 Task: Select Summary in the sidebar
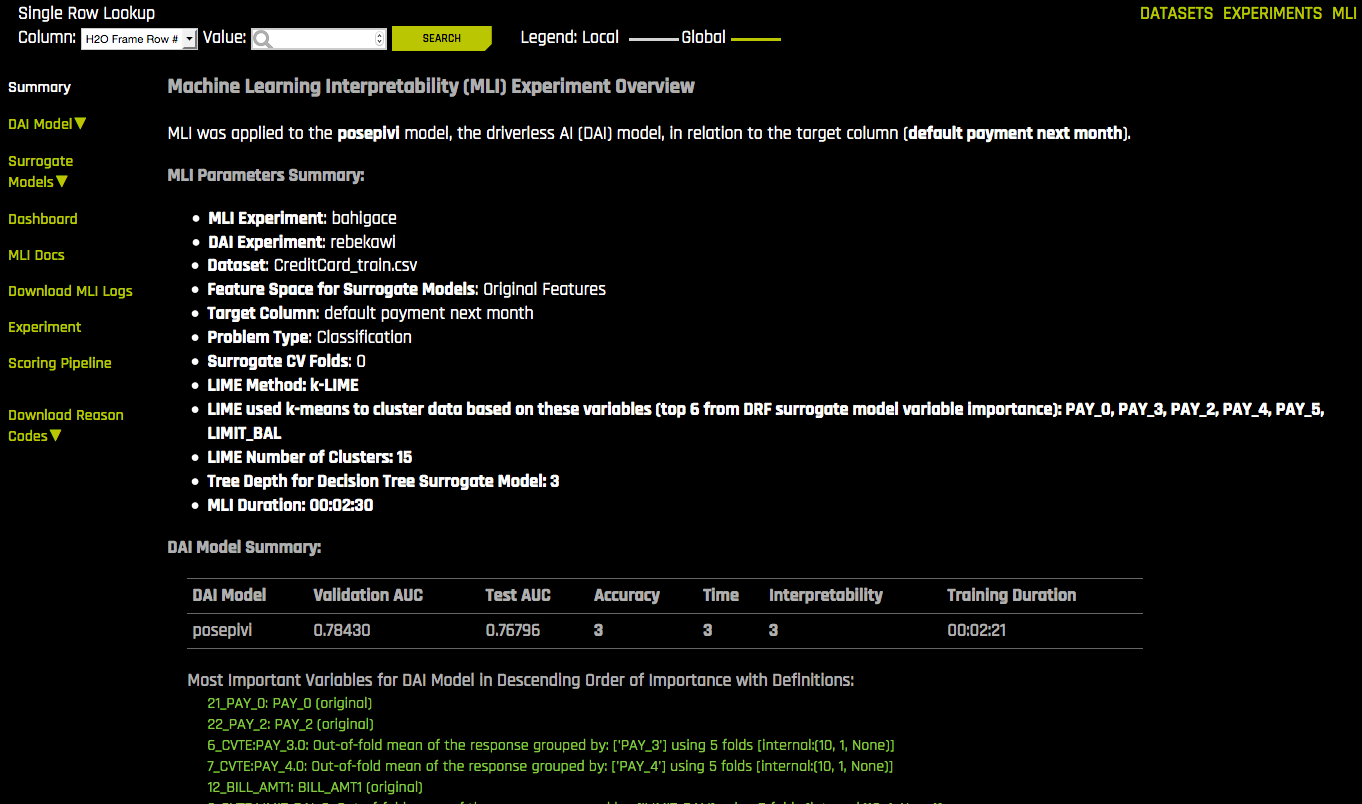pyautogui.click(x=39, y=87)
